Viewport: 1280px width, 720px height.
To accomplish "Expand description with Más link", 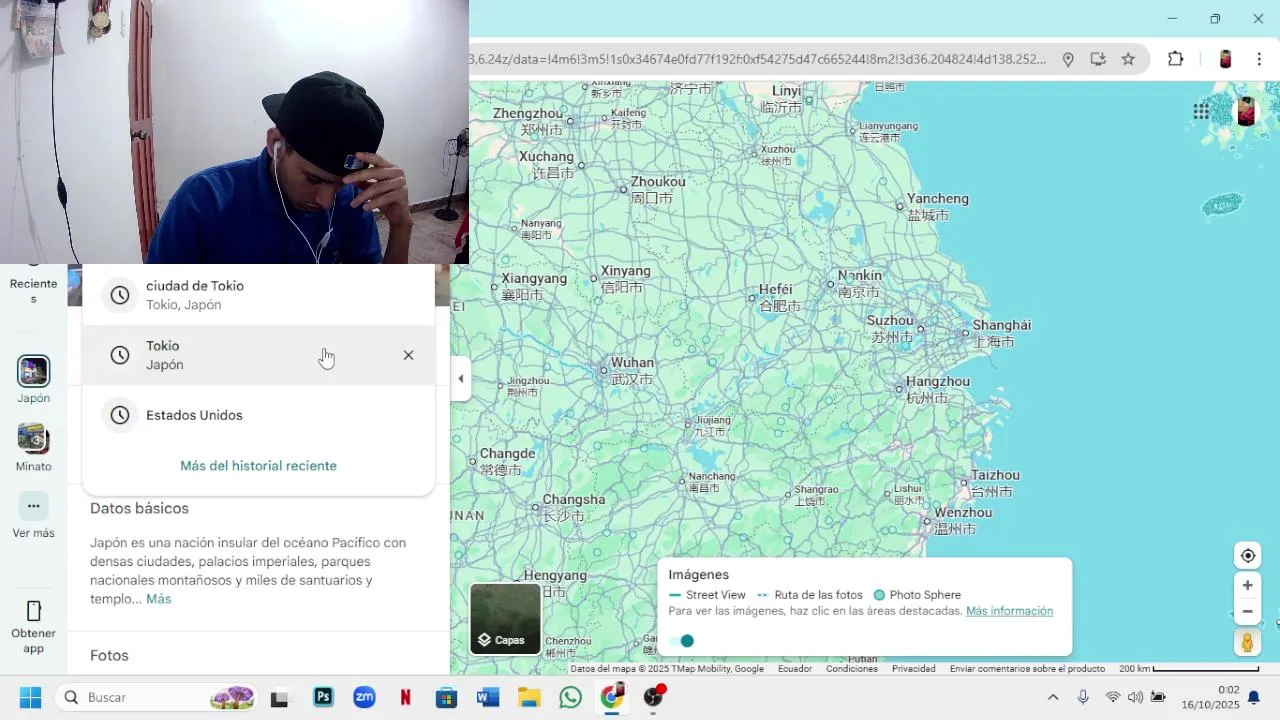I will 158,599.
